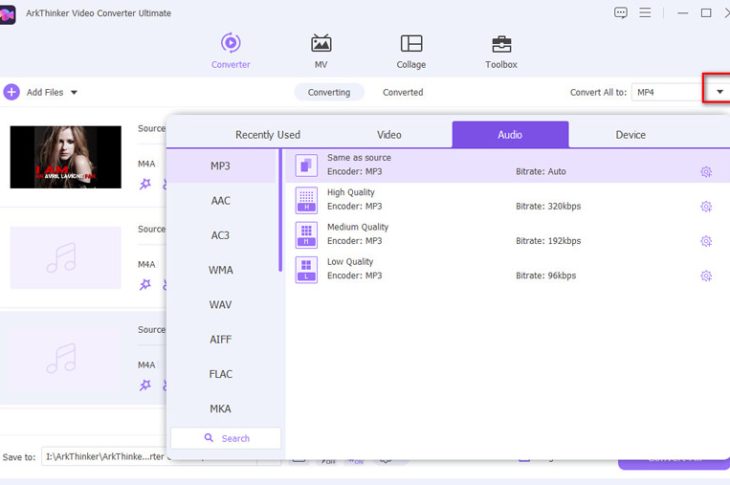The image size is (730, 485).
Task: Choose the Medium Quality 192kbps preset text
Action: pyautogui.click(x=358, y=227)
